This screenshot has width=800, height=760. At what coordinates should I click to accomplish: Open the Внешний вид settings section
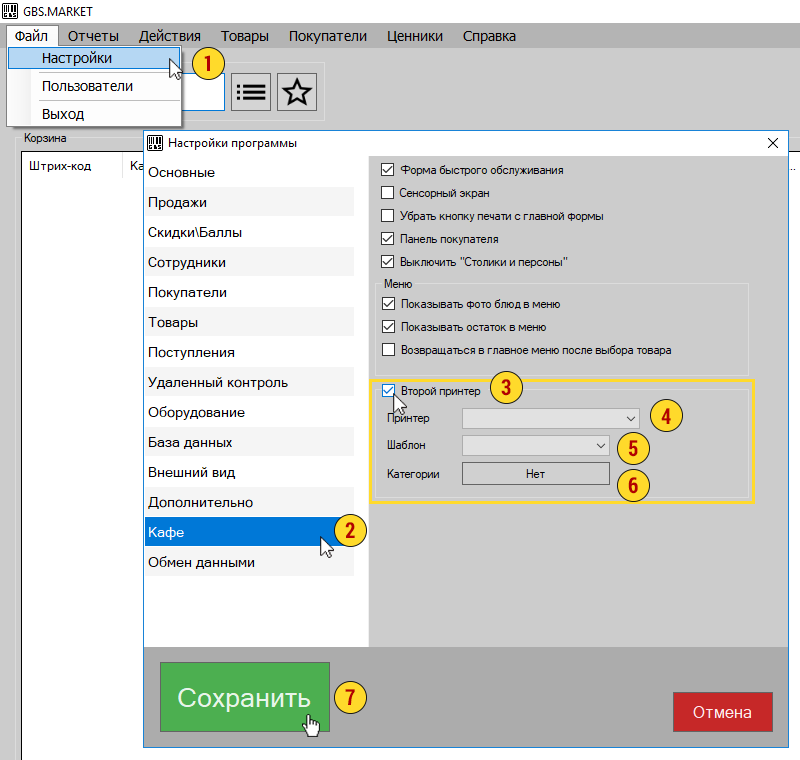249,472
